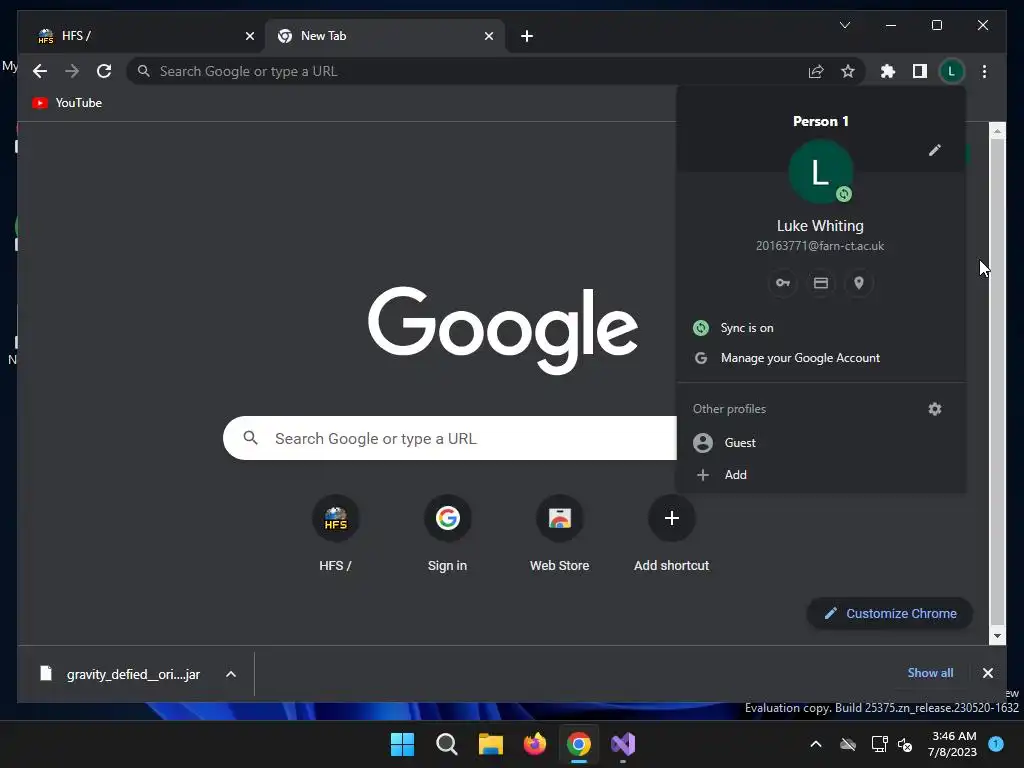Close the New Tab tab

[x=488, y=36]
